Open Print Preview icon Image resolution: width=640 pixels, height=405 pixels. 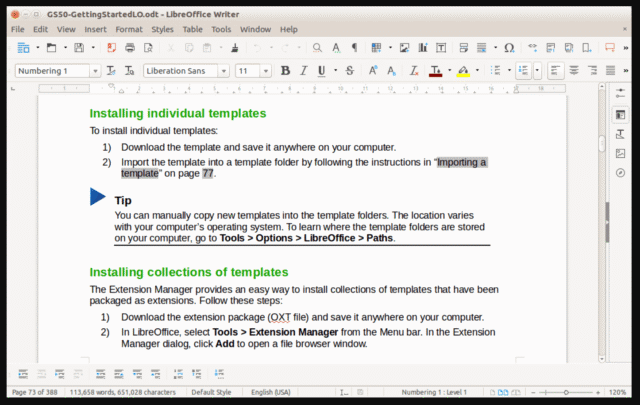click(148, 48)
